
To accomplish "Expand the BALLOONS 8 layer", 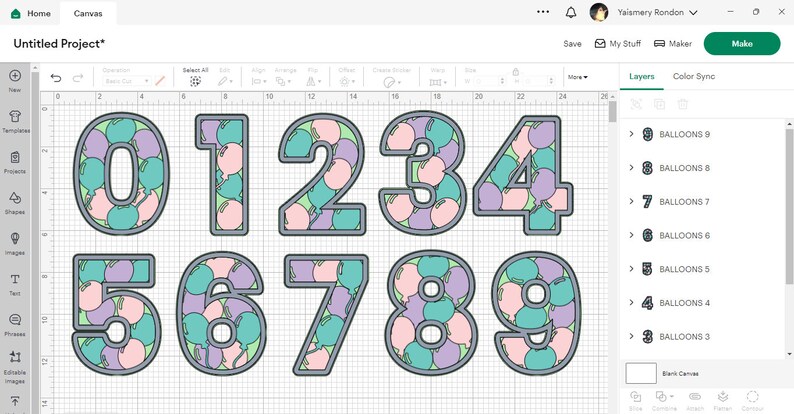I will [x=631, y=168].
